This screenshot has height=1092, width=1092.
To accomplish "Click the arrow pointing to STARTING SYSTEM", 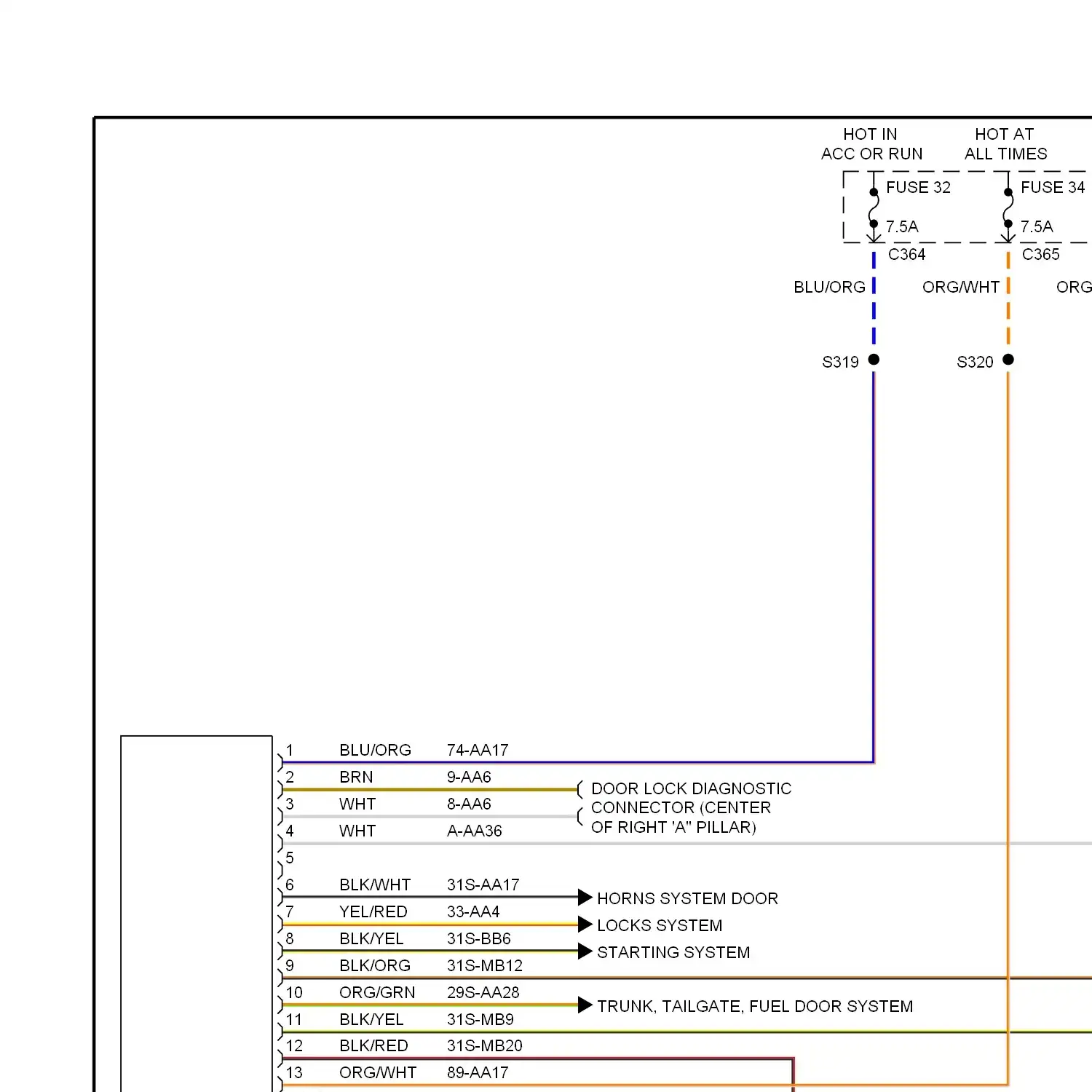I will [585, 951].
